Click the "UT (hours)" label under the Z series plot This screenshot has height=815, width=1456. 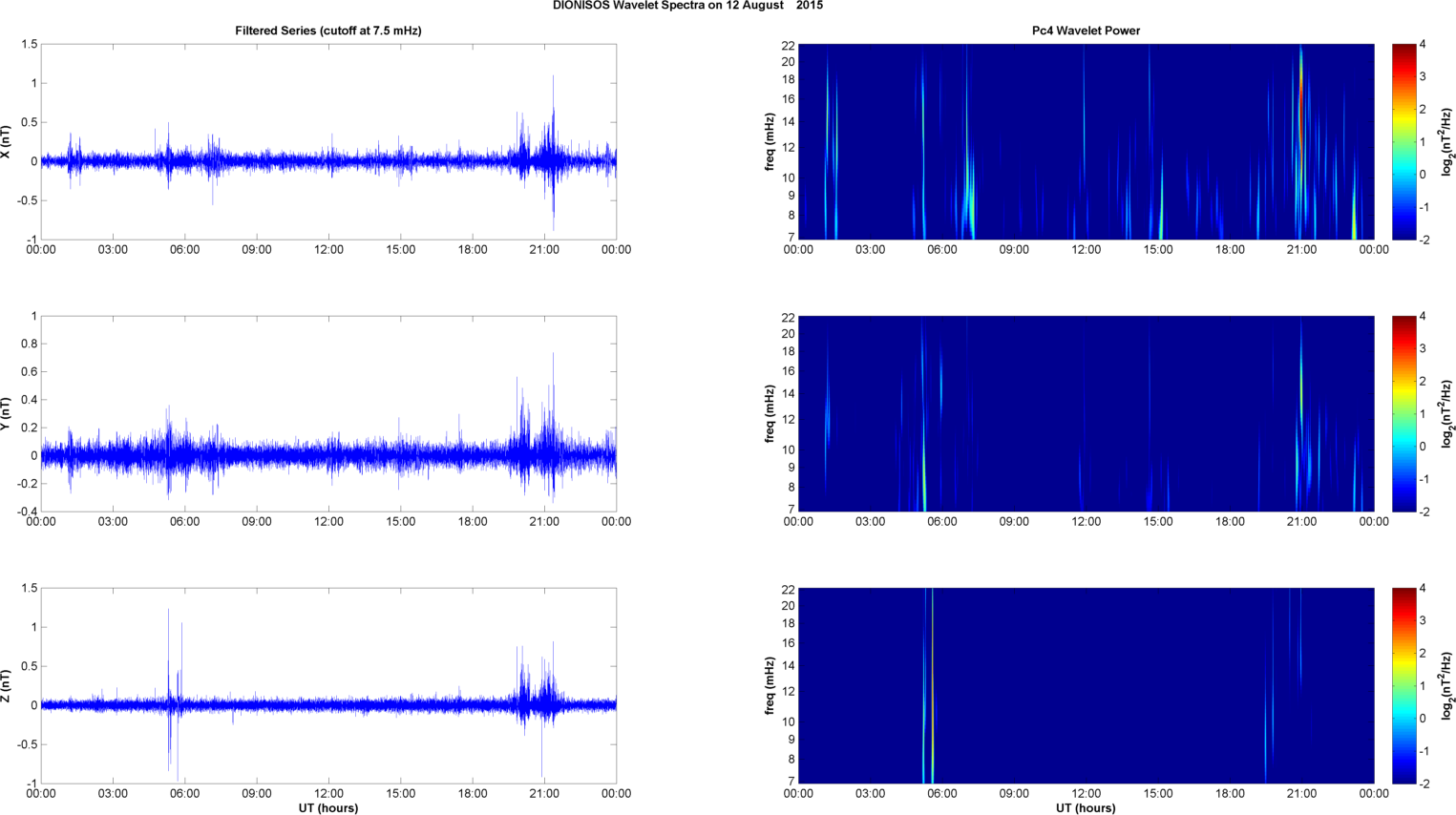pos(328,807)
